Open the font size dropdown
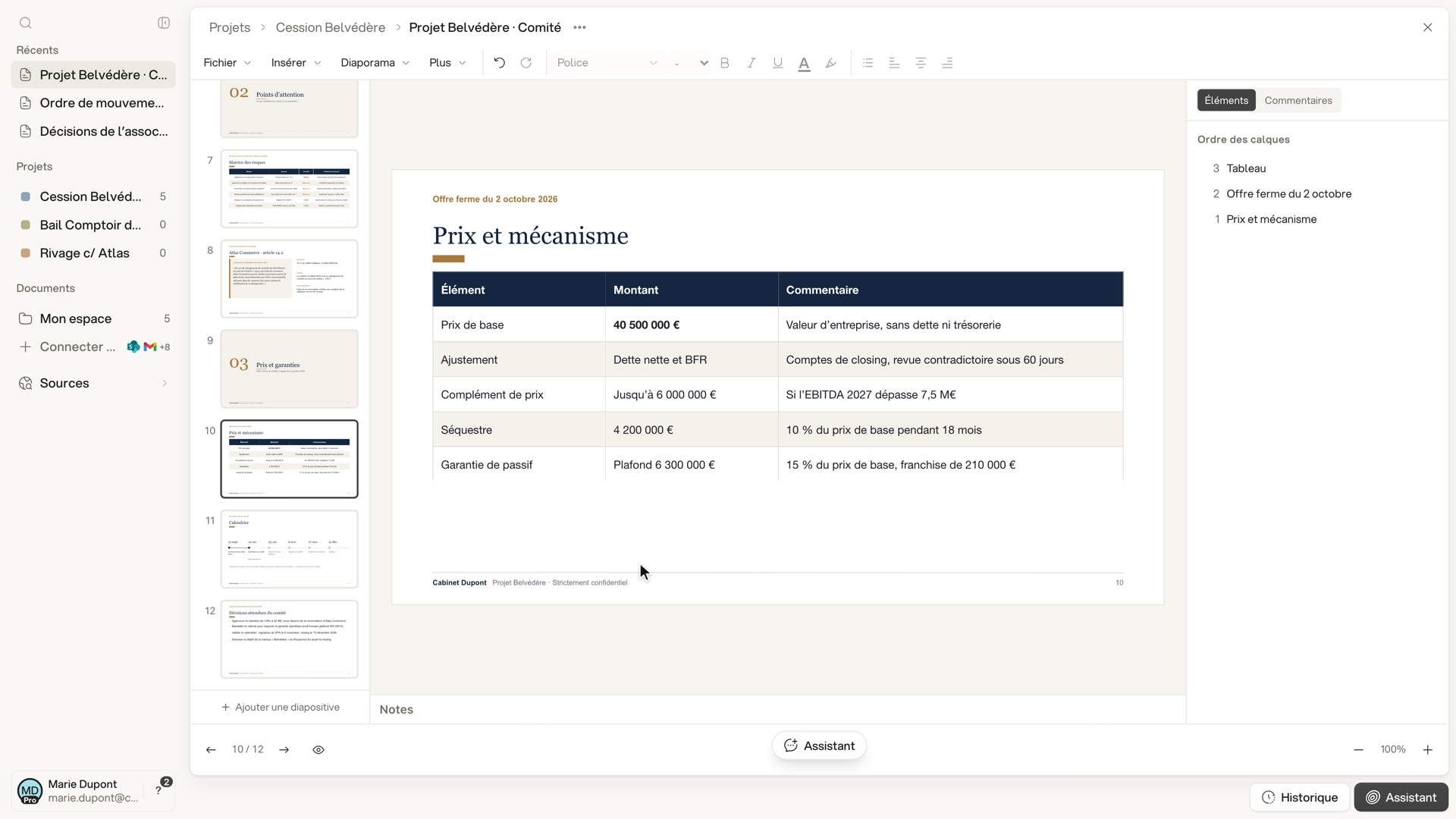The image size is (1456, 819). (690, 63)
